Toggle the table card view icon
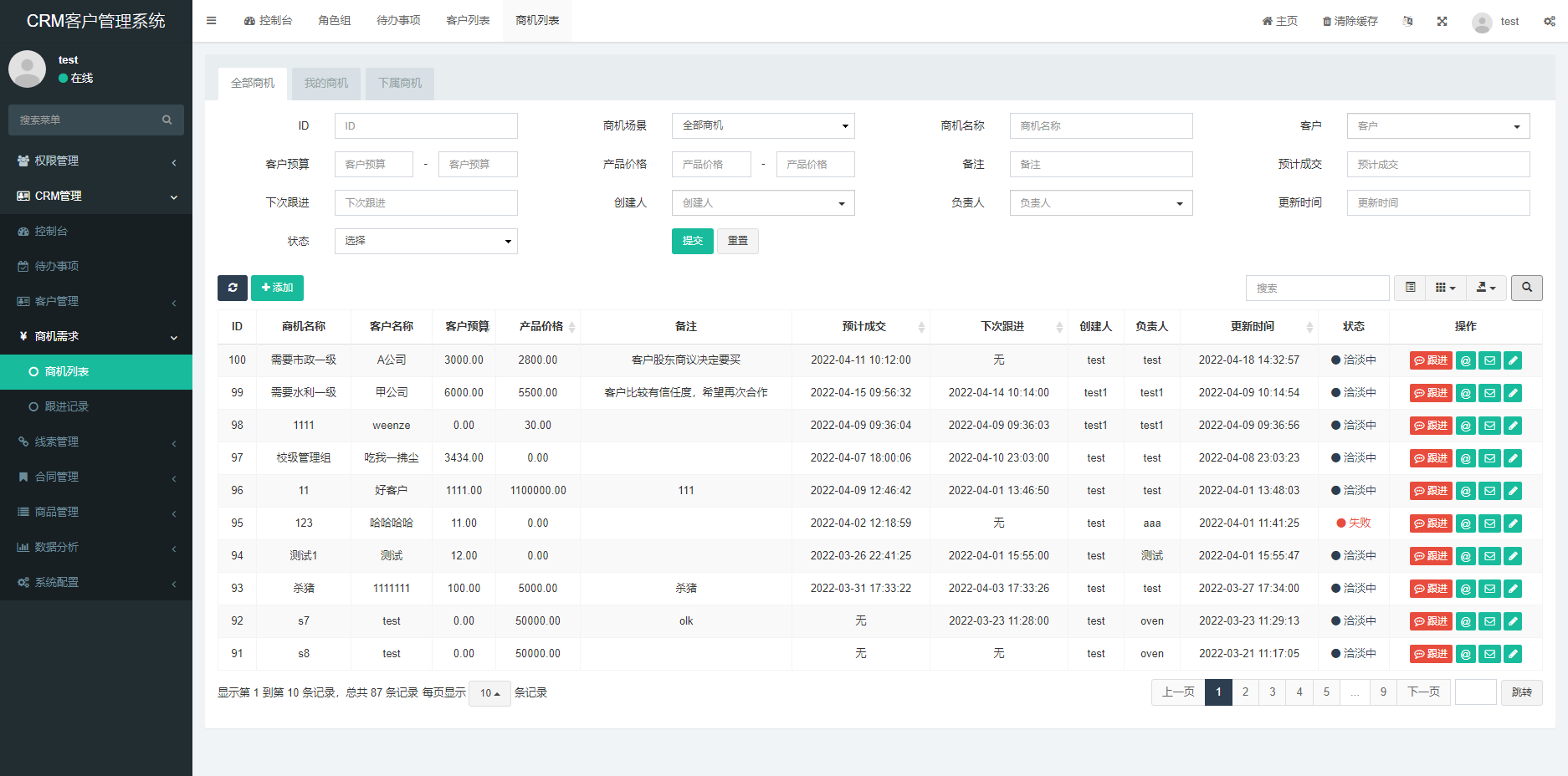 1411,288
